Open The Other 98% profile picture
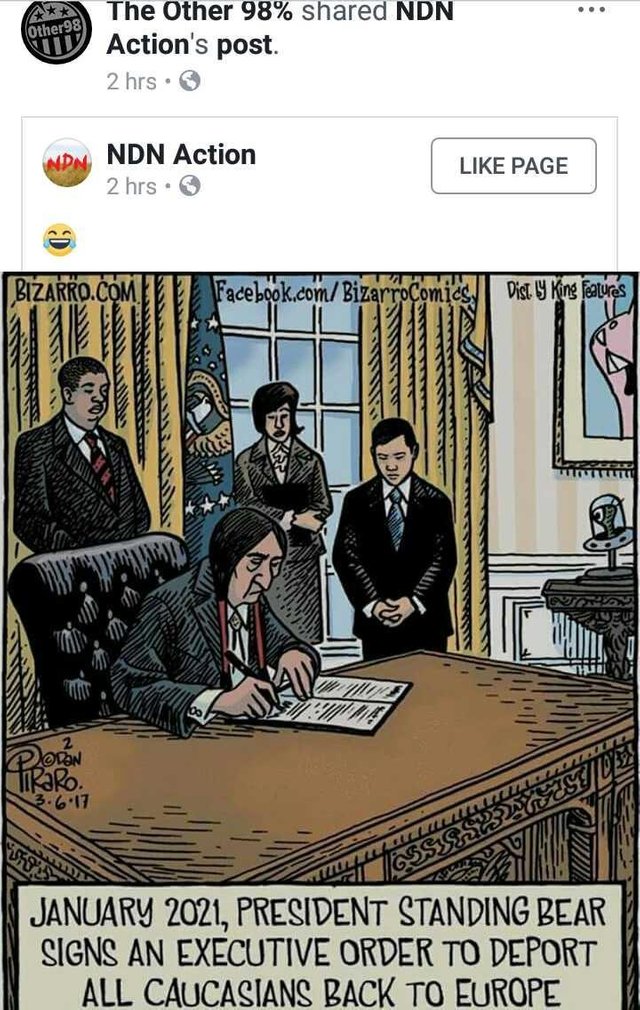This screenshot has width=640, height=1010. pos(56,32)
